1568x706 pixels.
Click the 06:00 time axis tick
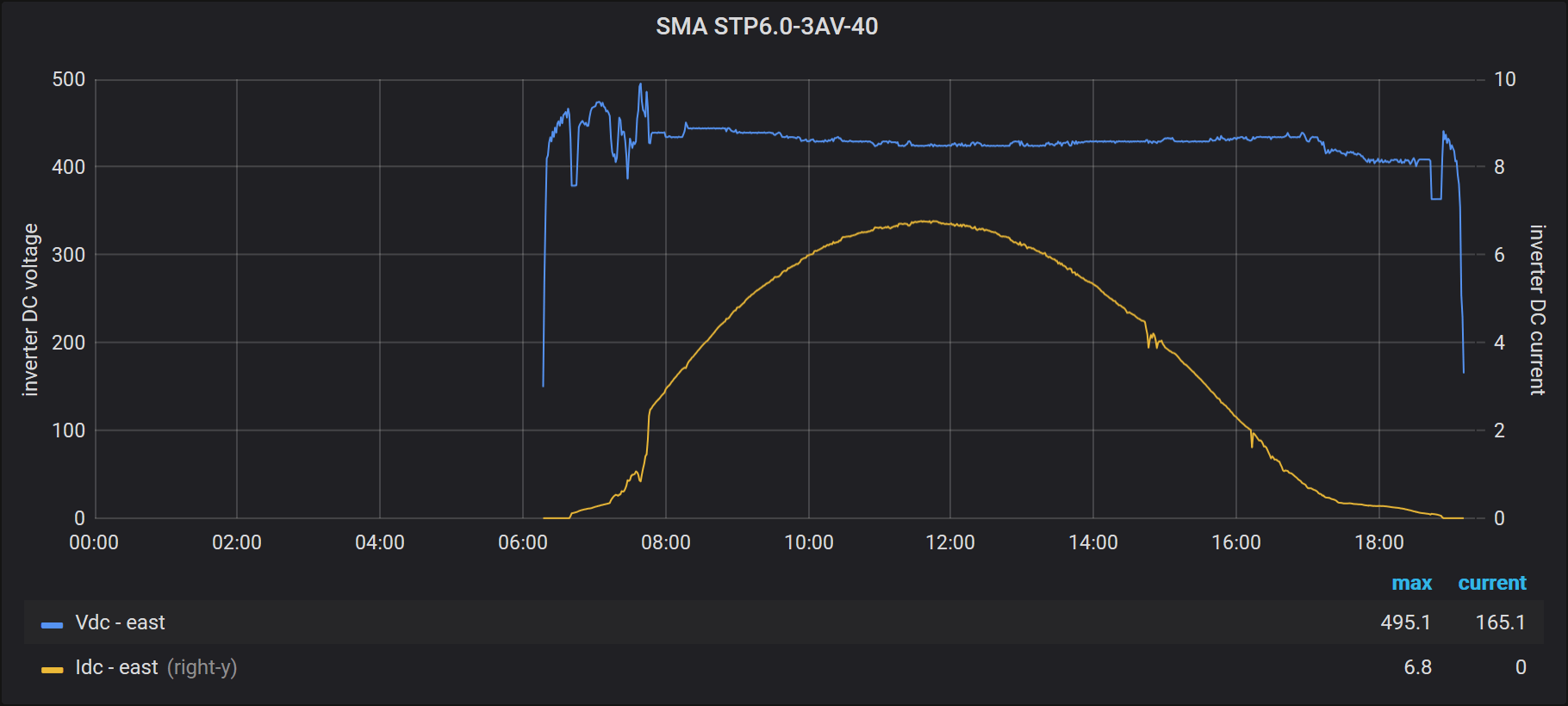coord(523,542)
